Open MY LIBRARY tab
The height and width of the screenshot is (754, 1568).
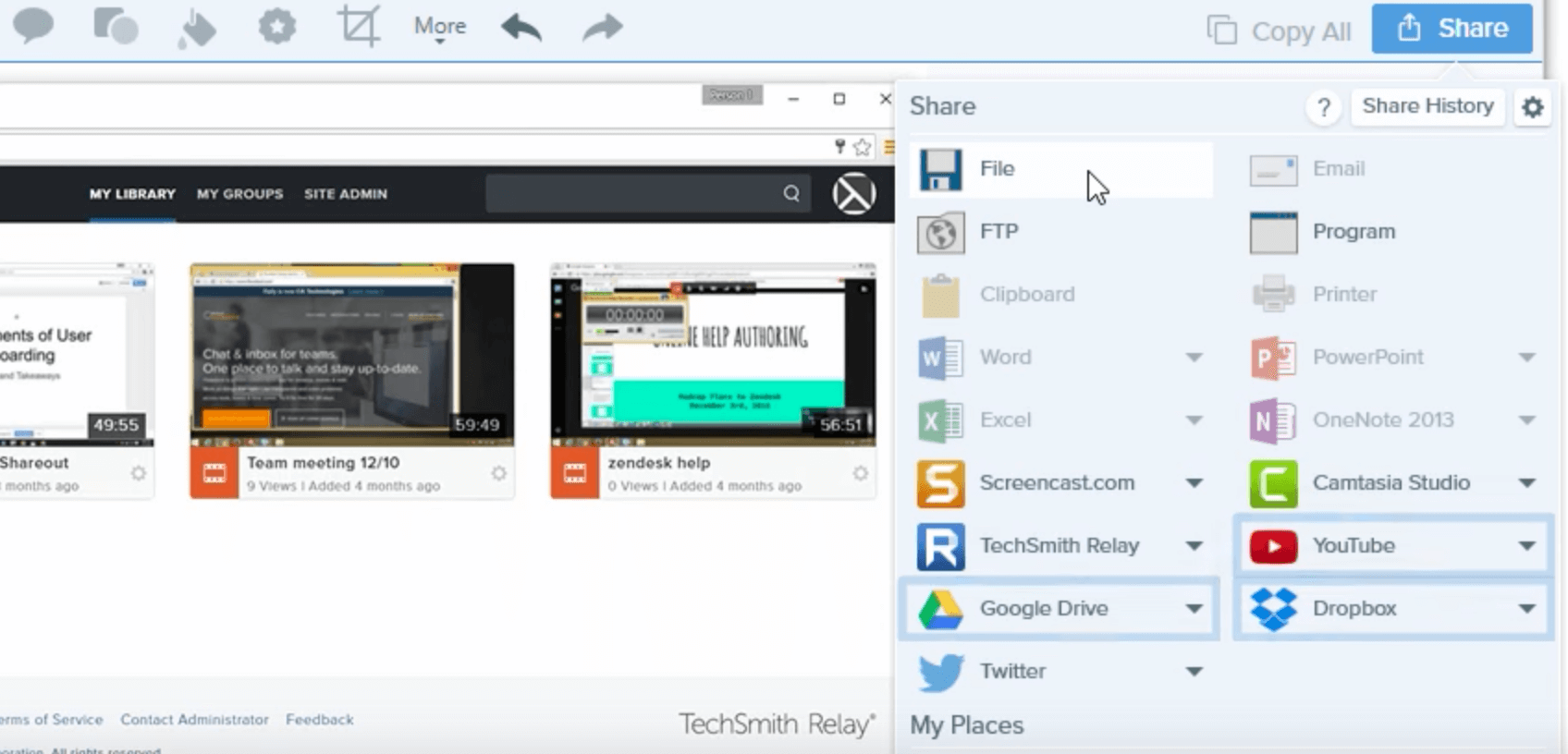click(x=132, y=194)
